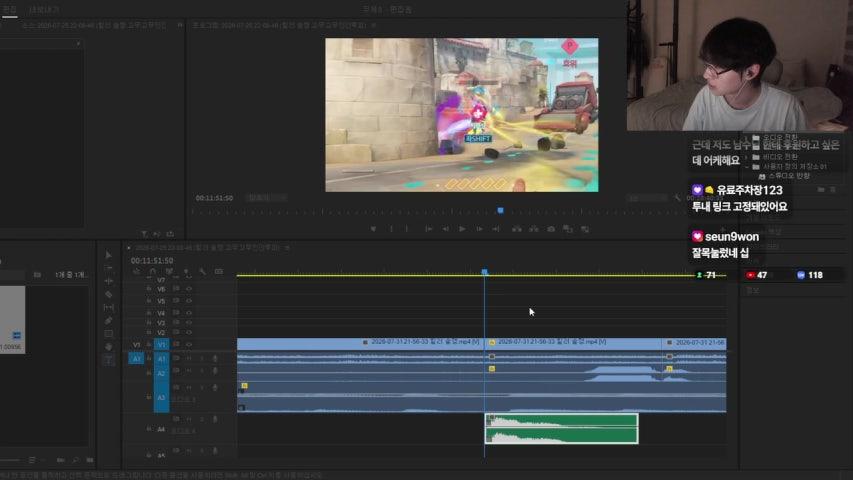Select the Rectangle shape tool
853x480 pixels.
click(108, 334)
